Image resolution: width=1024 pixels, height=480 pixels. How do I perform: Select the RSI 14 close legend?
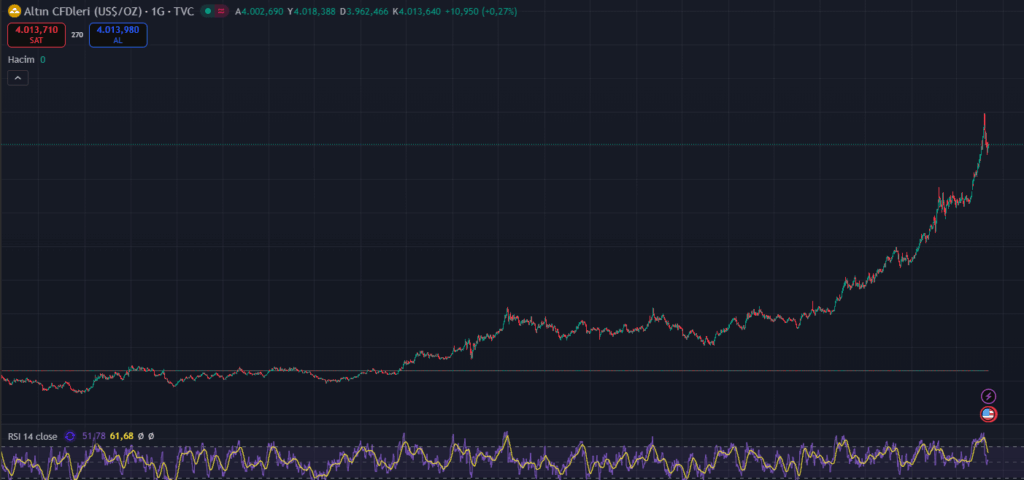click(32, 436)
